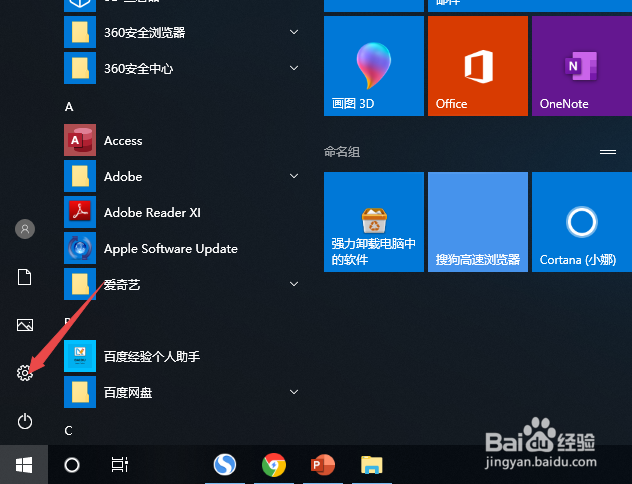Jump to letter index A
The image size is (632, 484).
click(x=69, y=107)
